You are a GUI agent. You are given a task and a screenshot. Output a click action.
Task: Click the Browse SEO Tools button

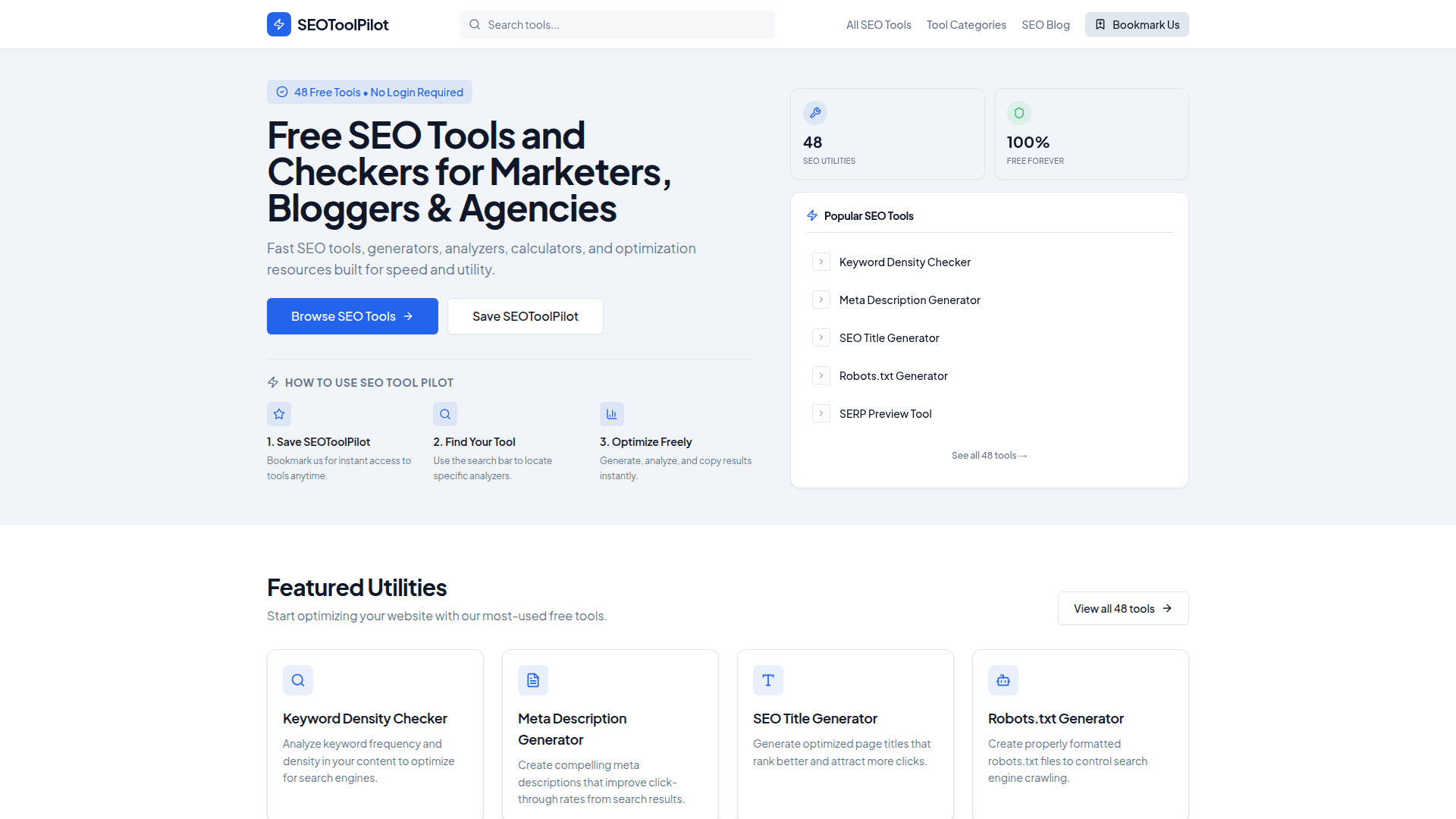point(353,316)
